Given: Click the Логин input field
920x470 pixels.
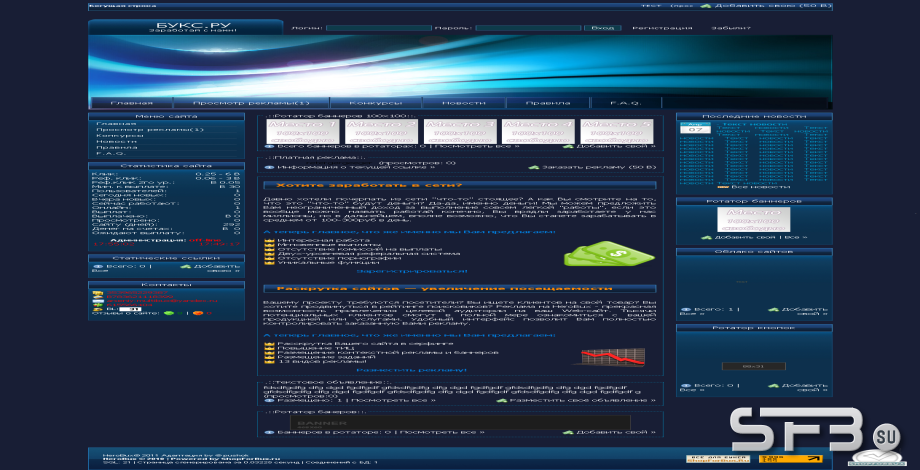Looking at the screenshot, I should 379,28.
